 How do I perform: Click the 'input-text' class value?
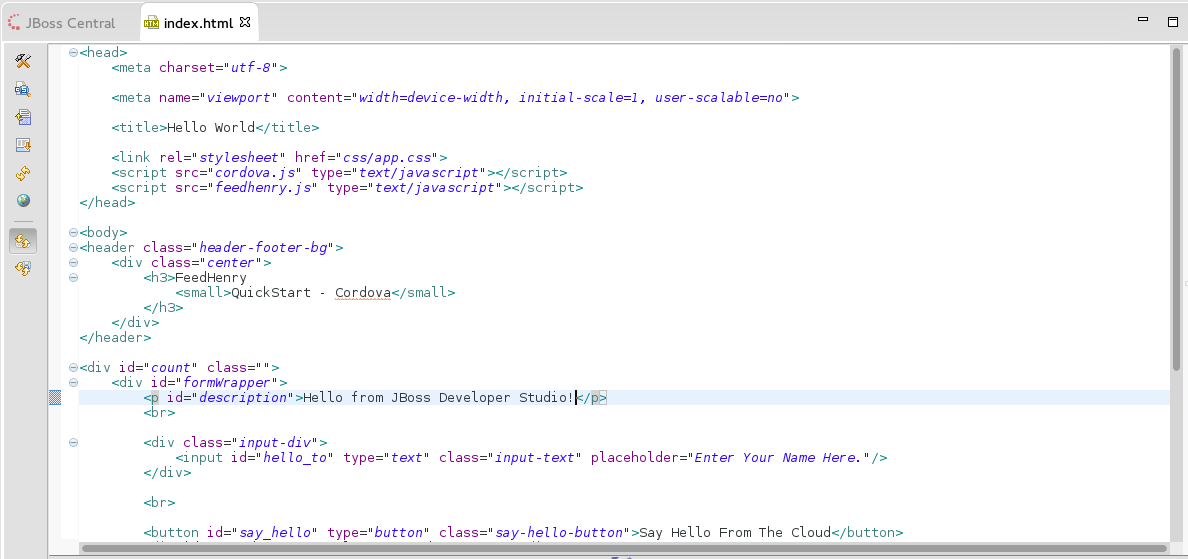pyautogui.click(x=535, y=458)
